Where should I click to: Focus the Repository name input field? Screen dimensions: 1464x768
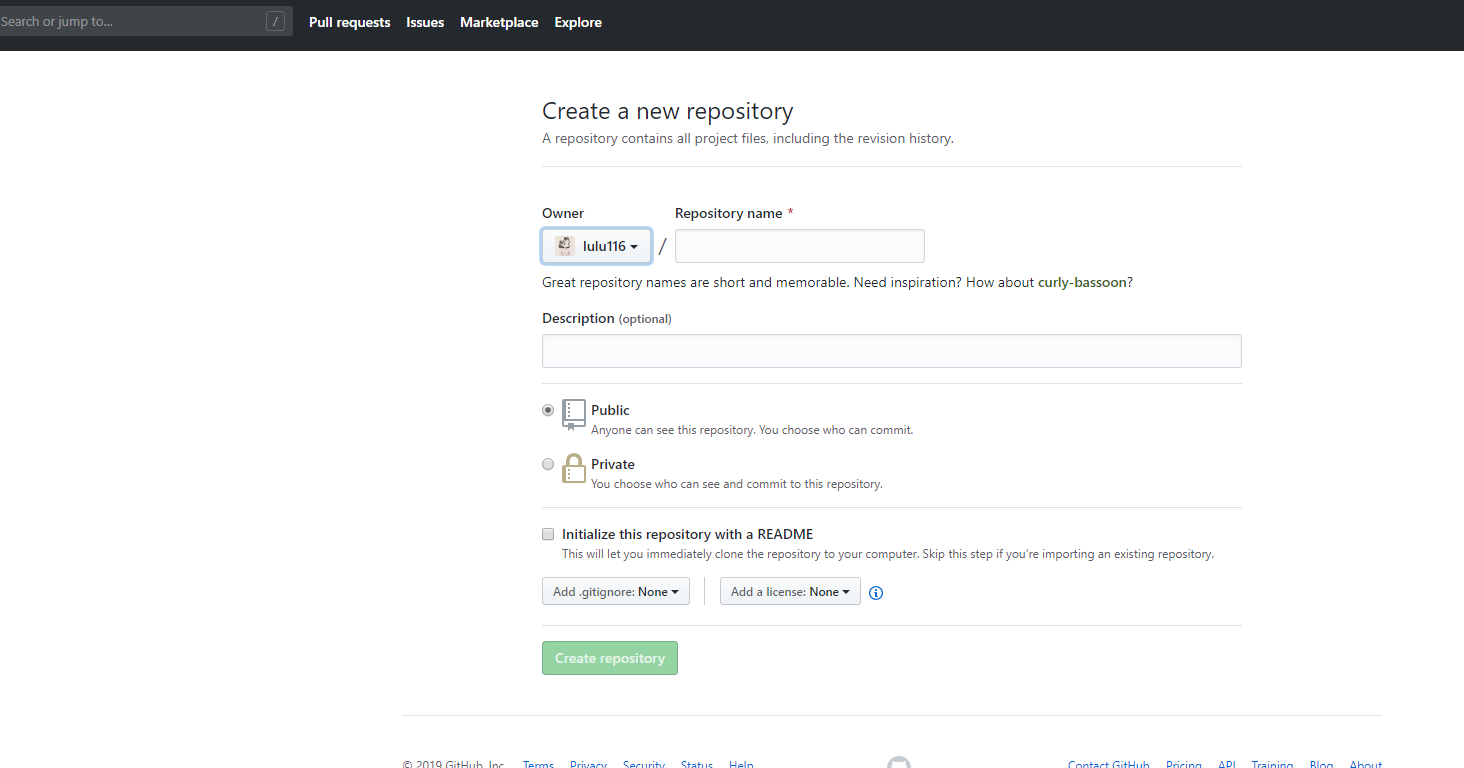coord(800,246)
